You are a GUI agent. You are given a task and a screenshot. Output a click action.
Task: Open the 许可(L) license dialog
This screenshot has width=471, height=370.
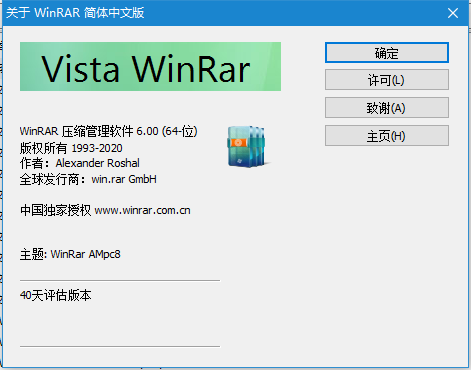pyautogui.click(x=387, y=80)
